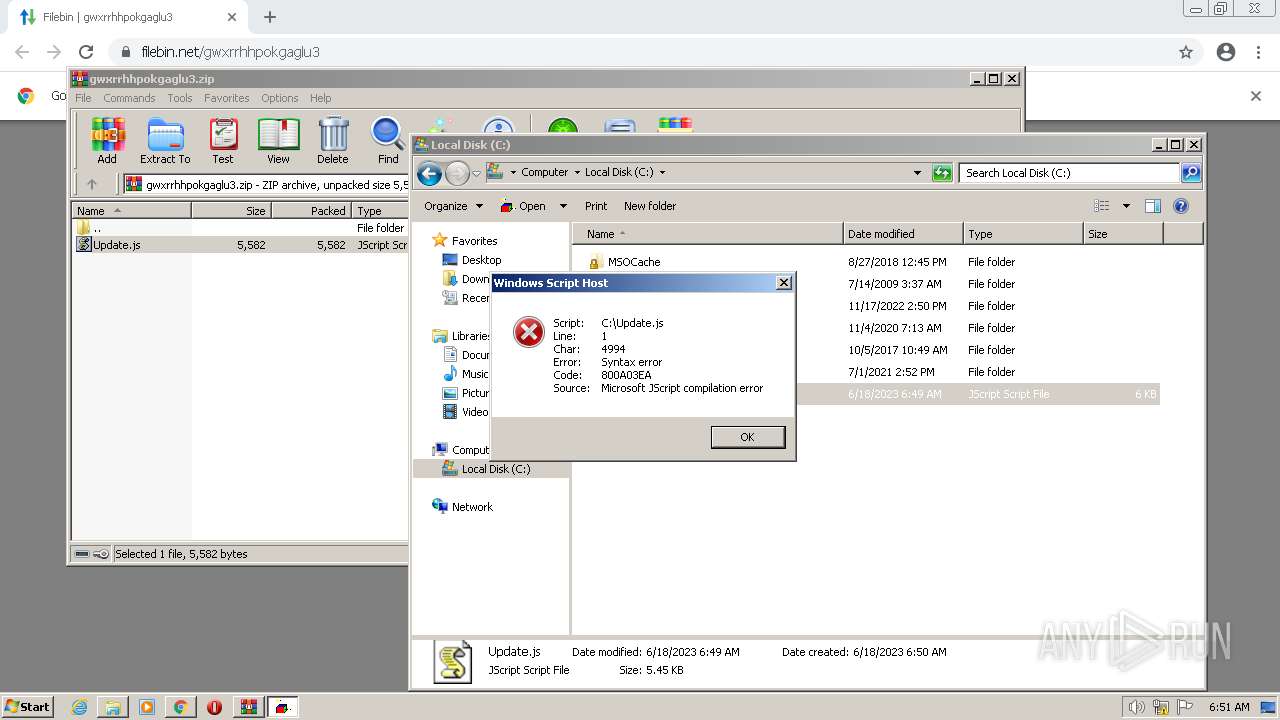Run the Test archive tool in WinRAR
Viewport: 1280px width, 720px height.
tap(223, 141)
